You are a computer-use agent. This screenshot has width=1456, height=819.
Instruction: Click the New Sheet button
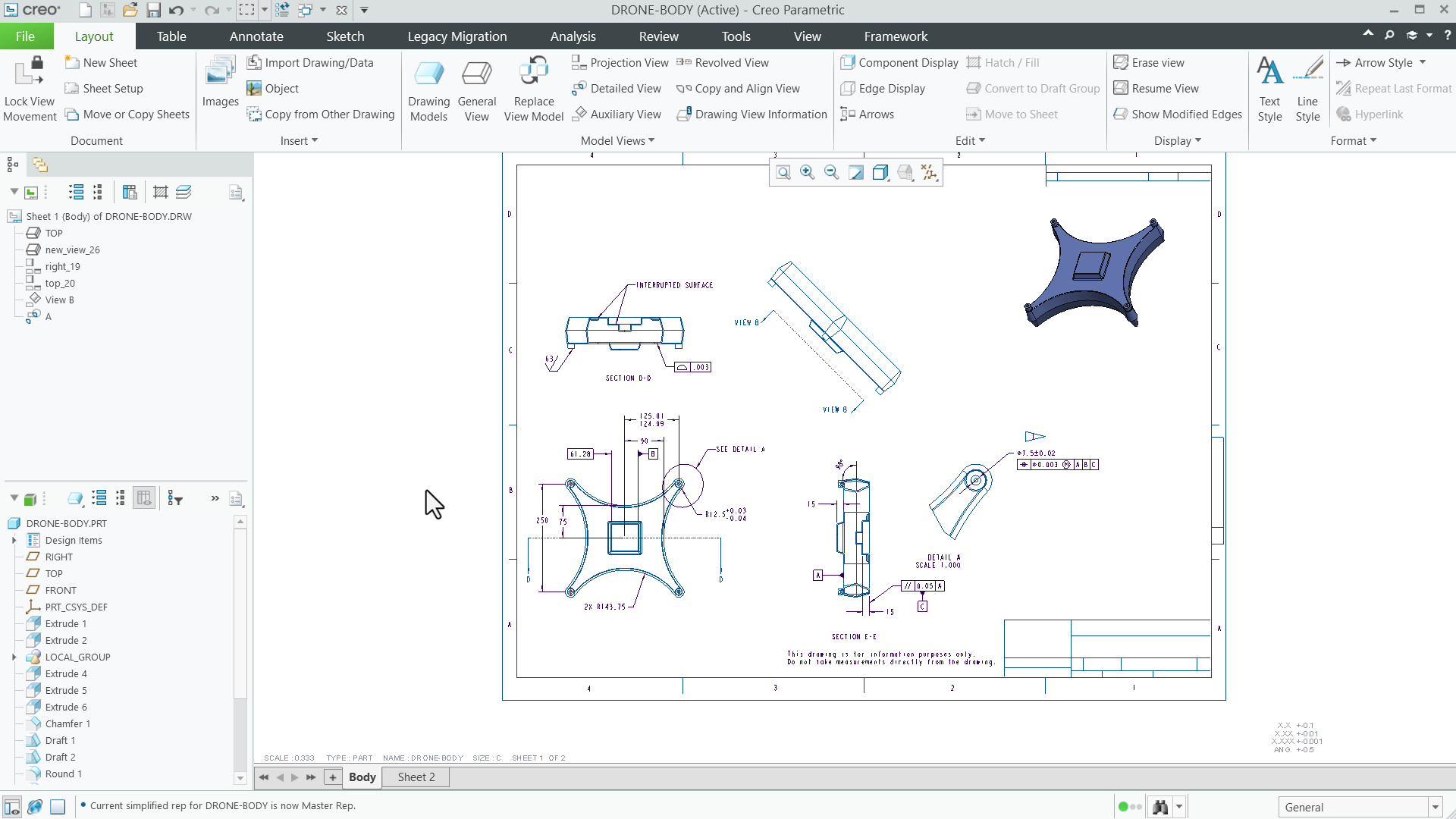(x=101, y=62)
